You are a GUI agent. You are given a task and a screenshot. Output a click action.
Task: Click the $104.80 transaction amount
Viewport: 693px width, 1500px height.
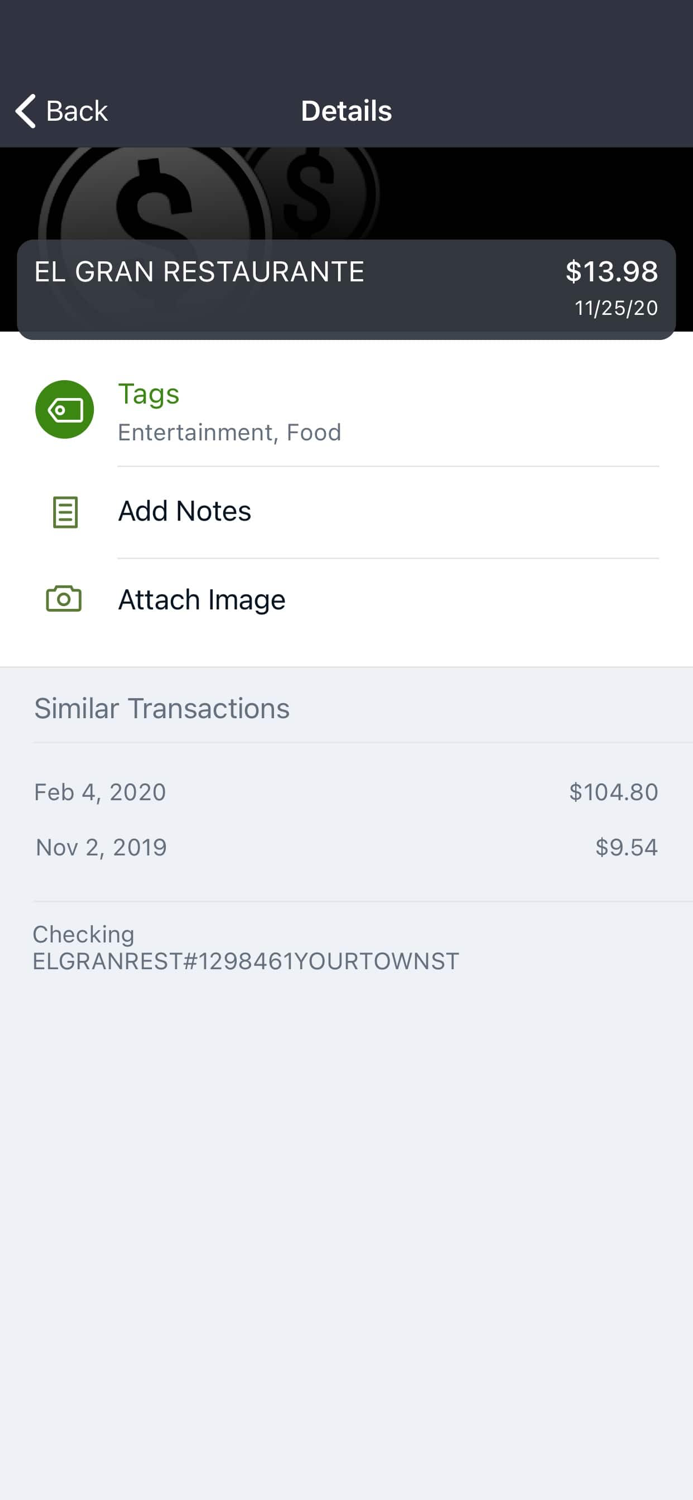(x=613, y=792)
